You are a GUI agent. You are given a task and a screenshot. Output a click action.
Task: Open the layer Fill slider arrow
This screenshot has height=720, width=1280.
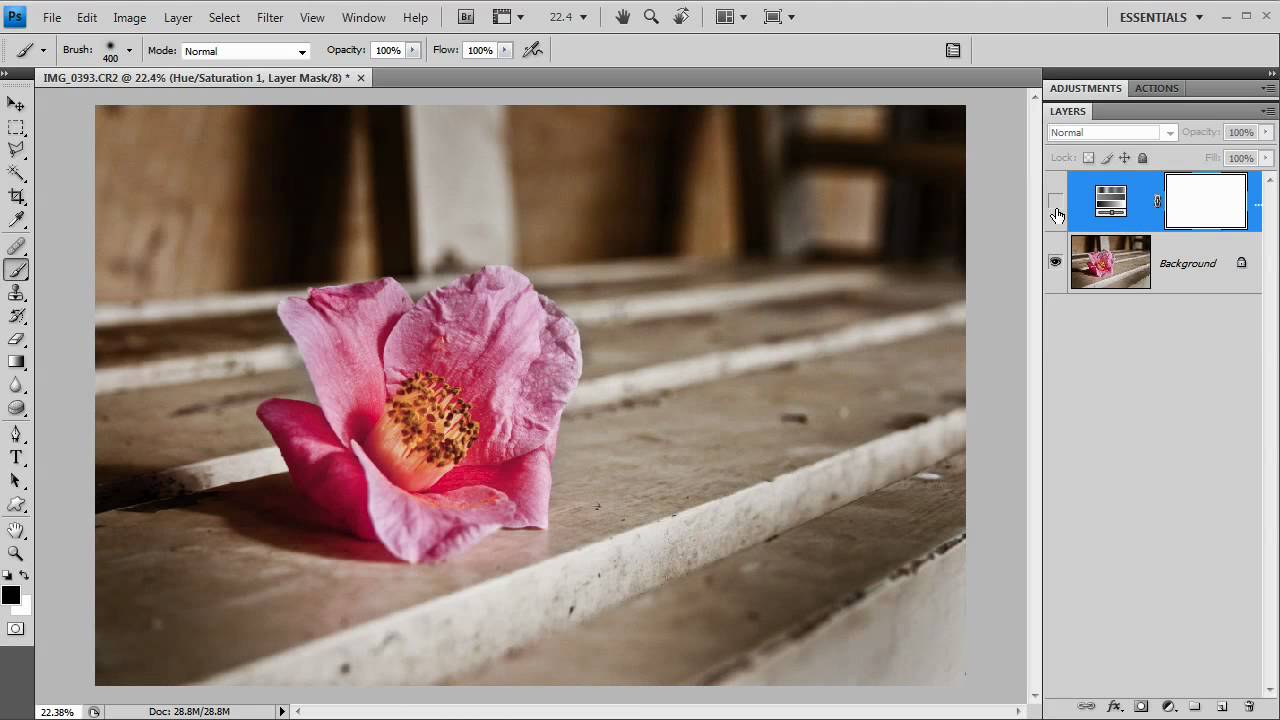[1266, 158]
